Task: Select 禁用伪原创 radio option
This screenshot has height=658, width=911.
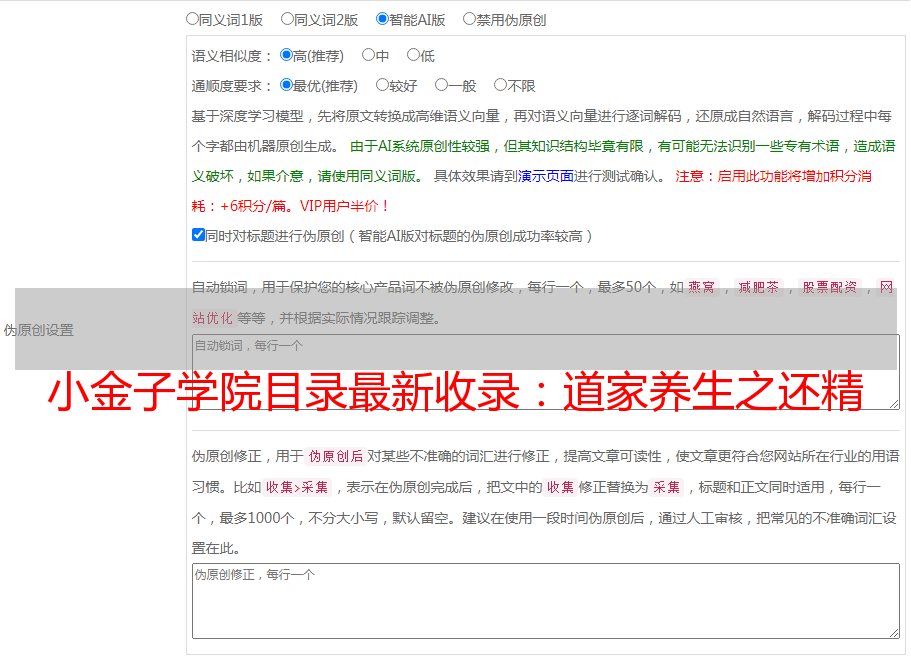Action: [469, 19]
